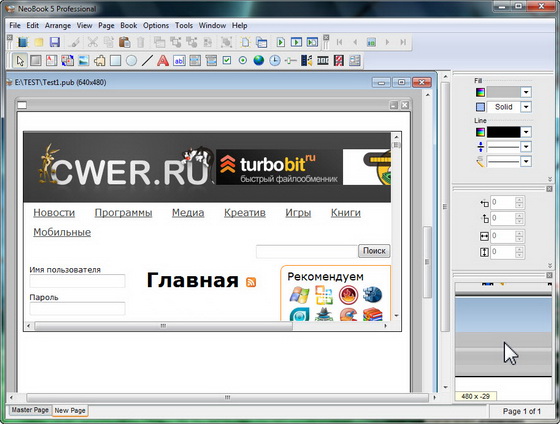Open the Игры link
Viewport: 560px width, 424px height.
[x=298, y=213]
